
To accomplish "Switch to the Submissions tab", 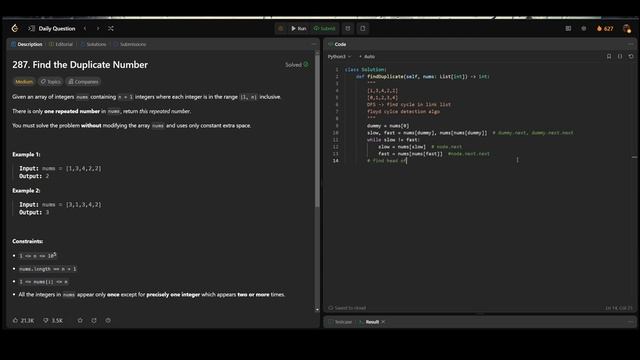I will 130,44.
